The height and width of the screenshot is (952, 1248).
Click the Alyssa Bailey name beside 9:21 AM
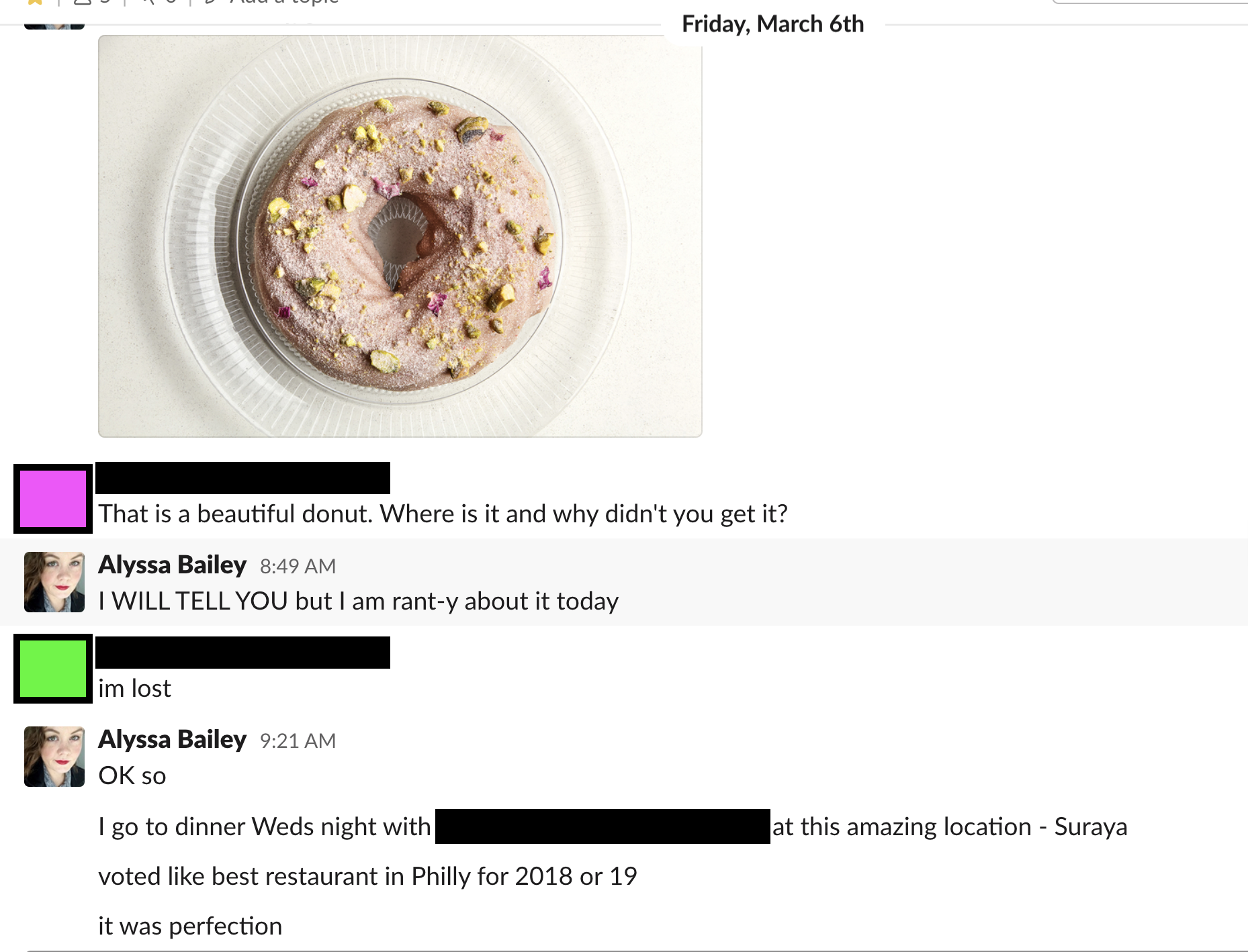pos(172,740)
